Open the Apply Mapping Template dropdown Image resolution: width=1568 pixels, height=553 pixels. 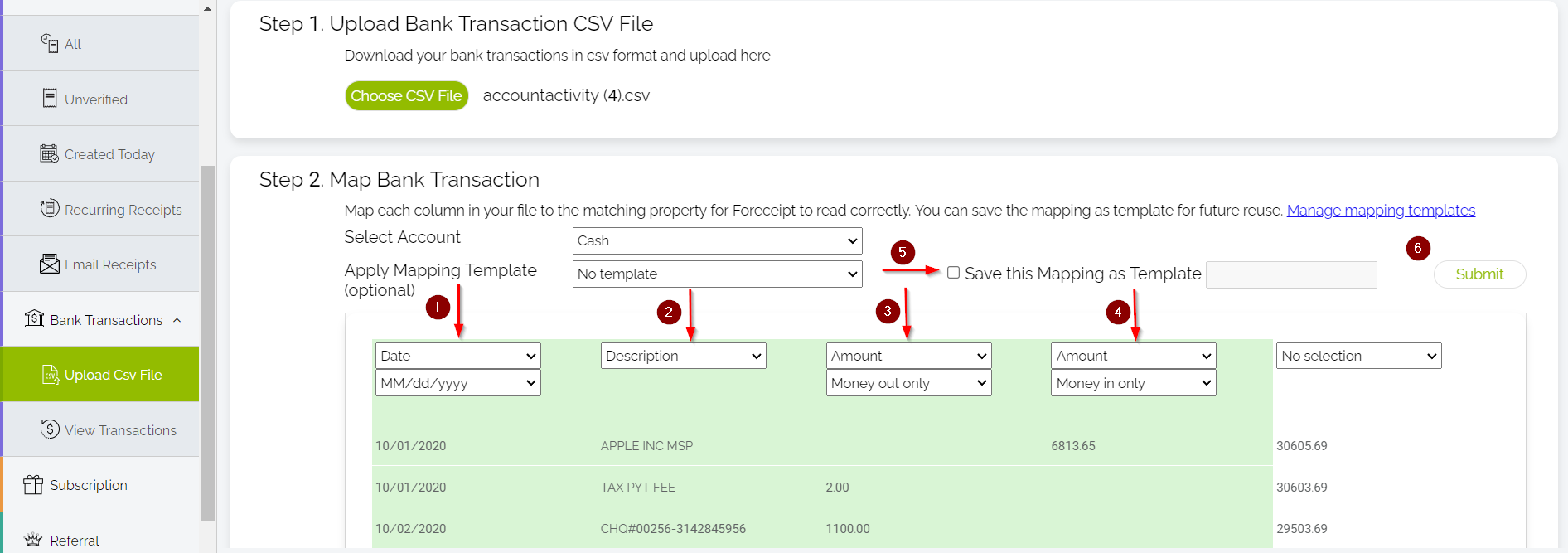pos(717,274)
